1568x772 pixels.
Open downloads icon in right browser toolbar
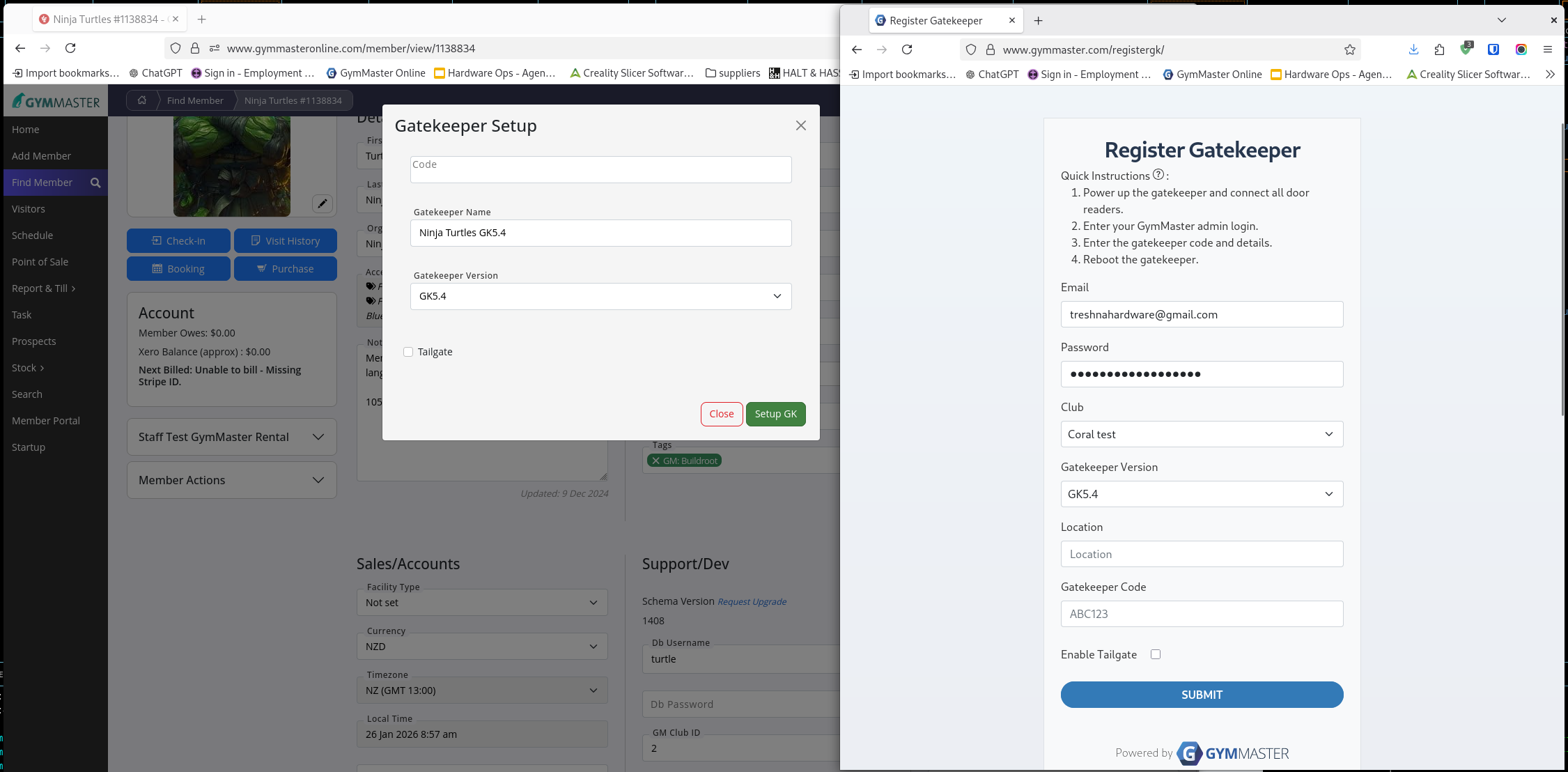point(1413,49)
